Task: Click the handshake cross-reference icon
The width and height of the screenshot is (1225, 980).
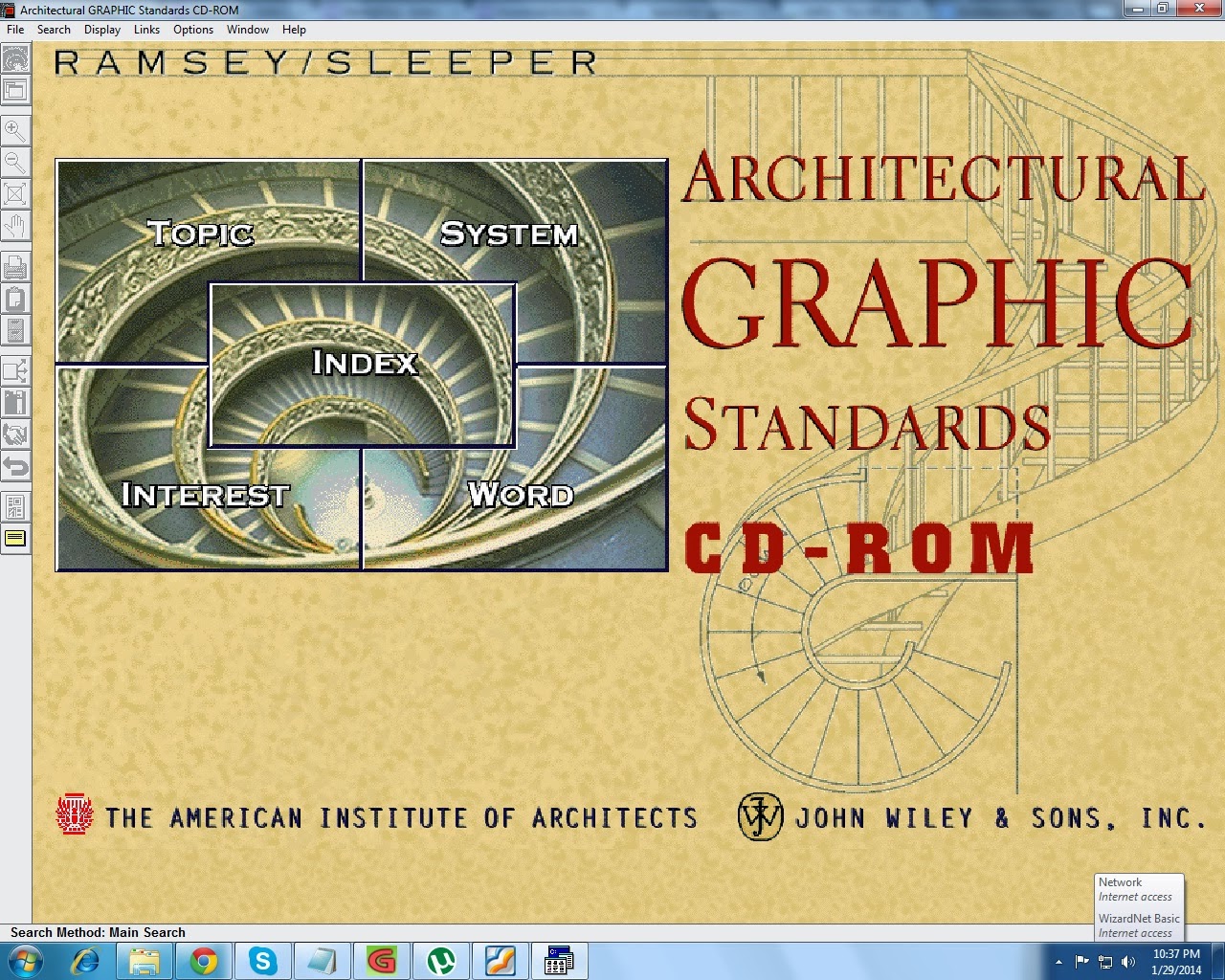Action: (15, 435)
